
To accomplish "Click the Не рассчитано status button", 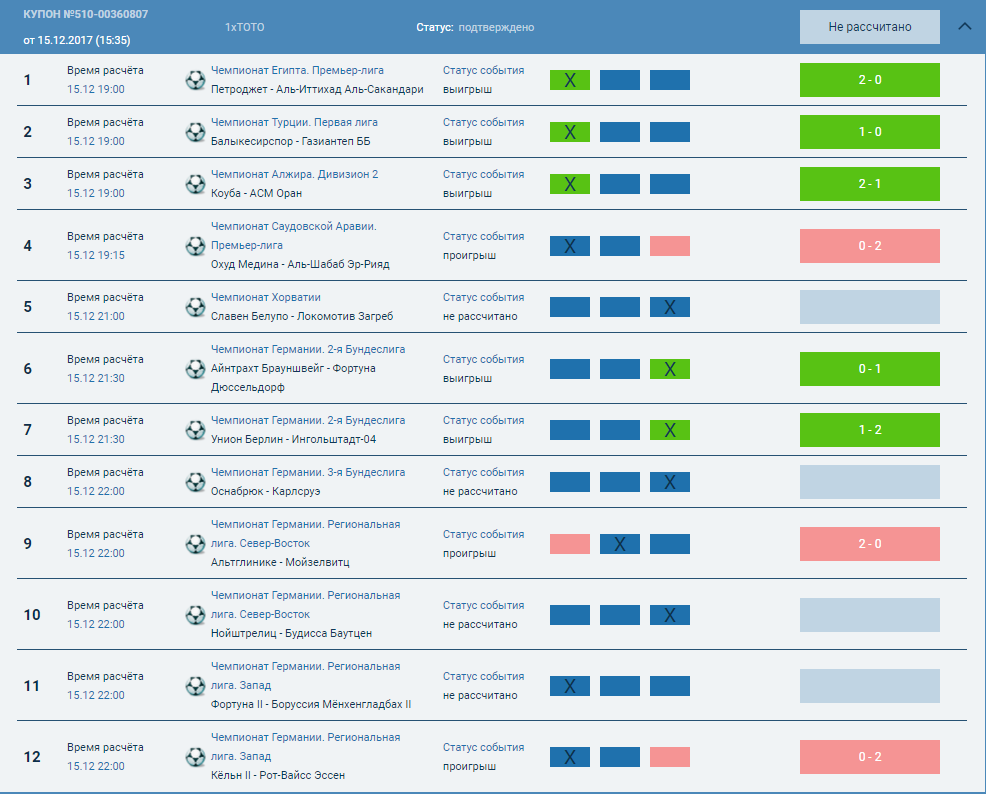I will click(869, 27).
